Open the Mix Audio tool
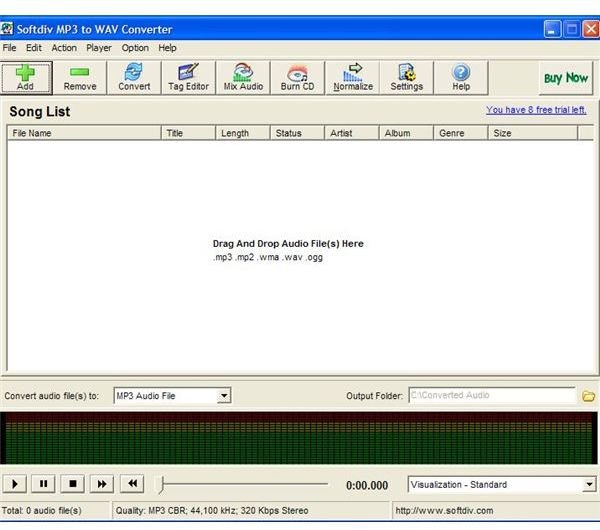This screenshot has height=530, width=600. tap(243, 78)
